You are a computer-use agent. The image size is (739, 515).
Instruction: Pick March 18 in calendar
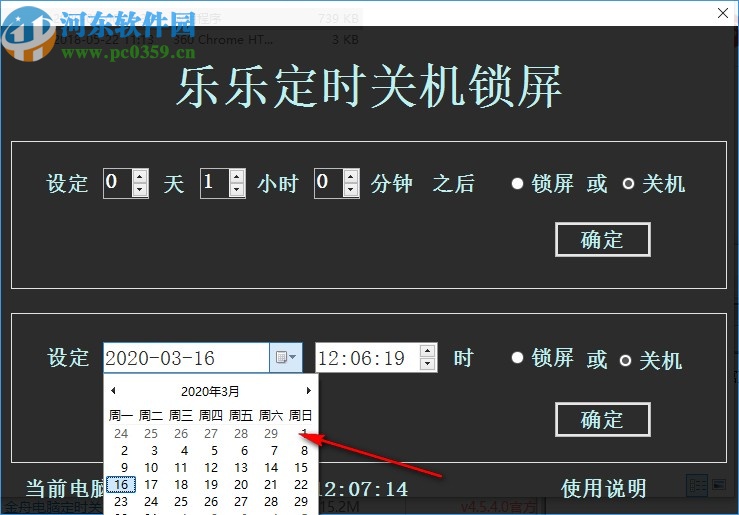click(x=181, y=484)
